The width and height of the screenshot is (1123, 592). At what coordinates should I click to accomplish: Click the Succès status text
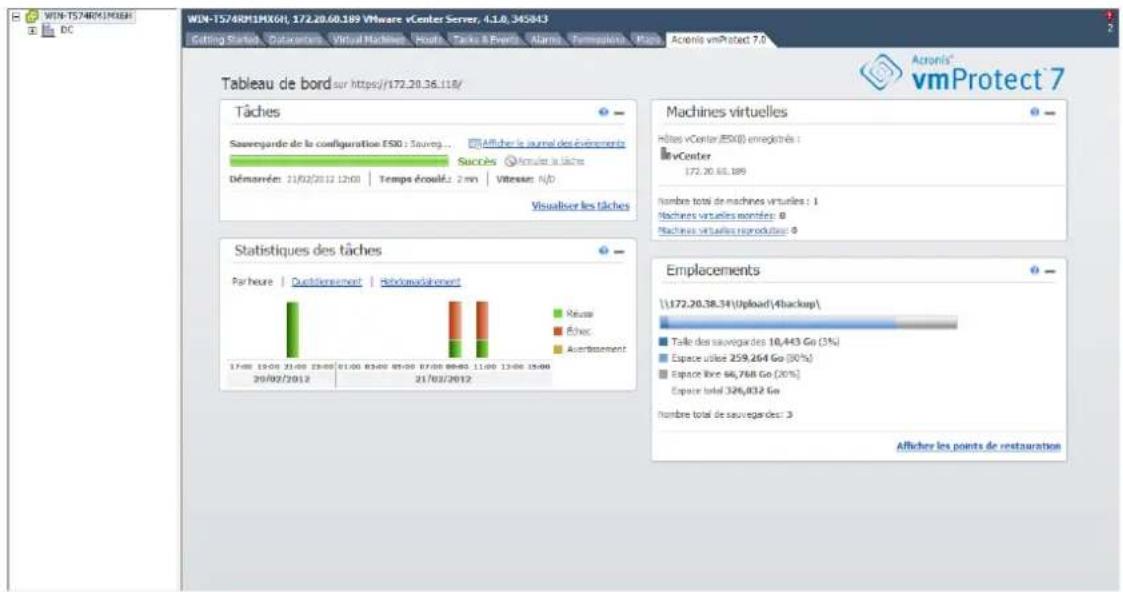pos(476,162)
